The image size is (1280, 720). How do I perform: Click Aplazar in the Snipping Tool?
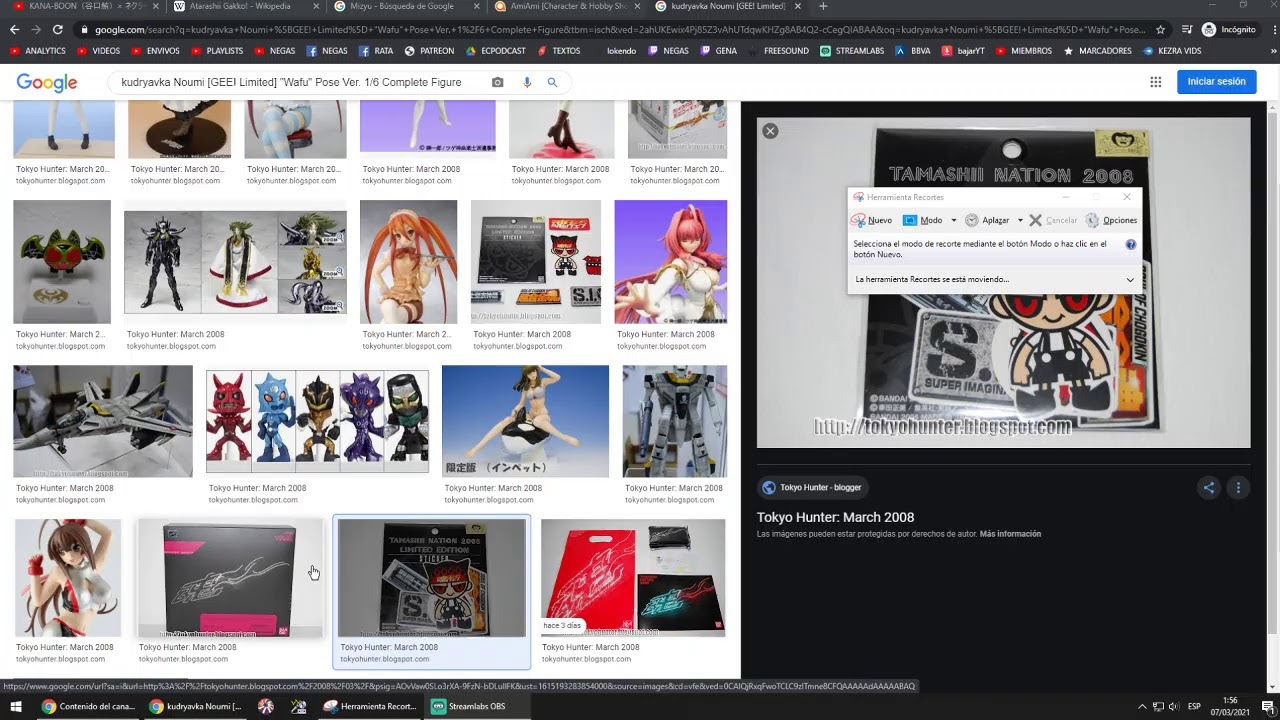tap(987, 220)
